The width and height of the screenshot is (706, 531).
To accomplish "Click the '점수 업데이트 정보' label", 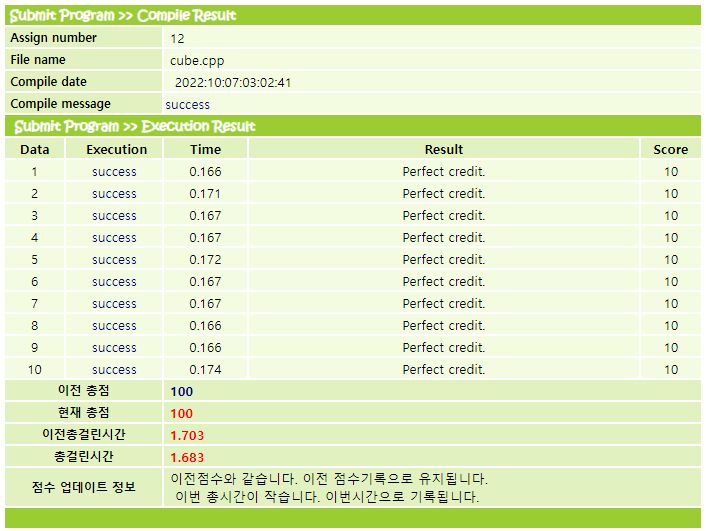I will click(x=83, y=487).
